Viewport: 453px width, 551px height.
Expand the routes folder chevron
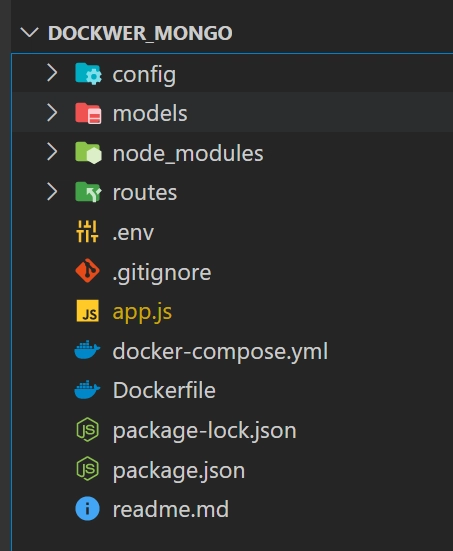point(52,192)
